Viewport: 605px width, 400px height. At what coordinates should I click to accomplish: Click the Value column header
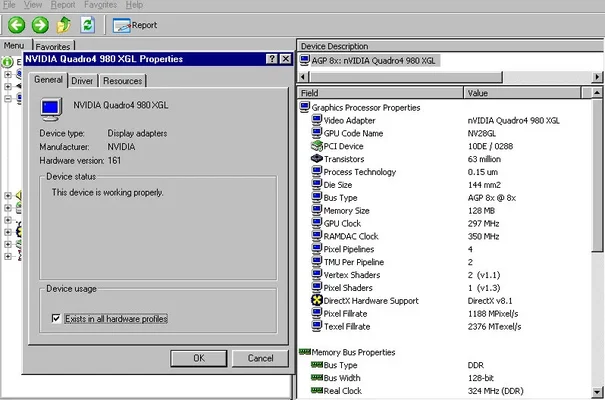click(522, 93)
